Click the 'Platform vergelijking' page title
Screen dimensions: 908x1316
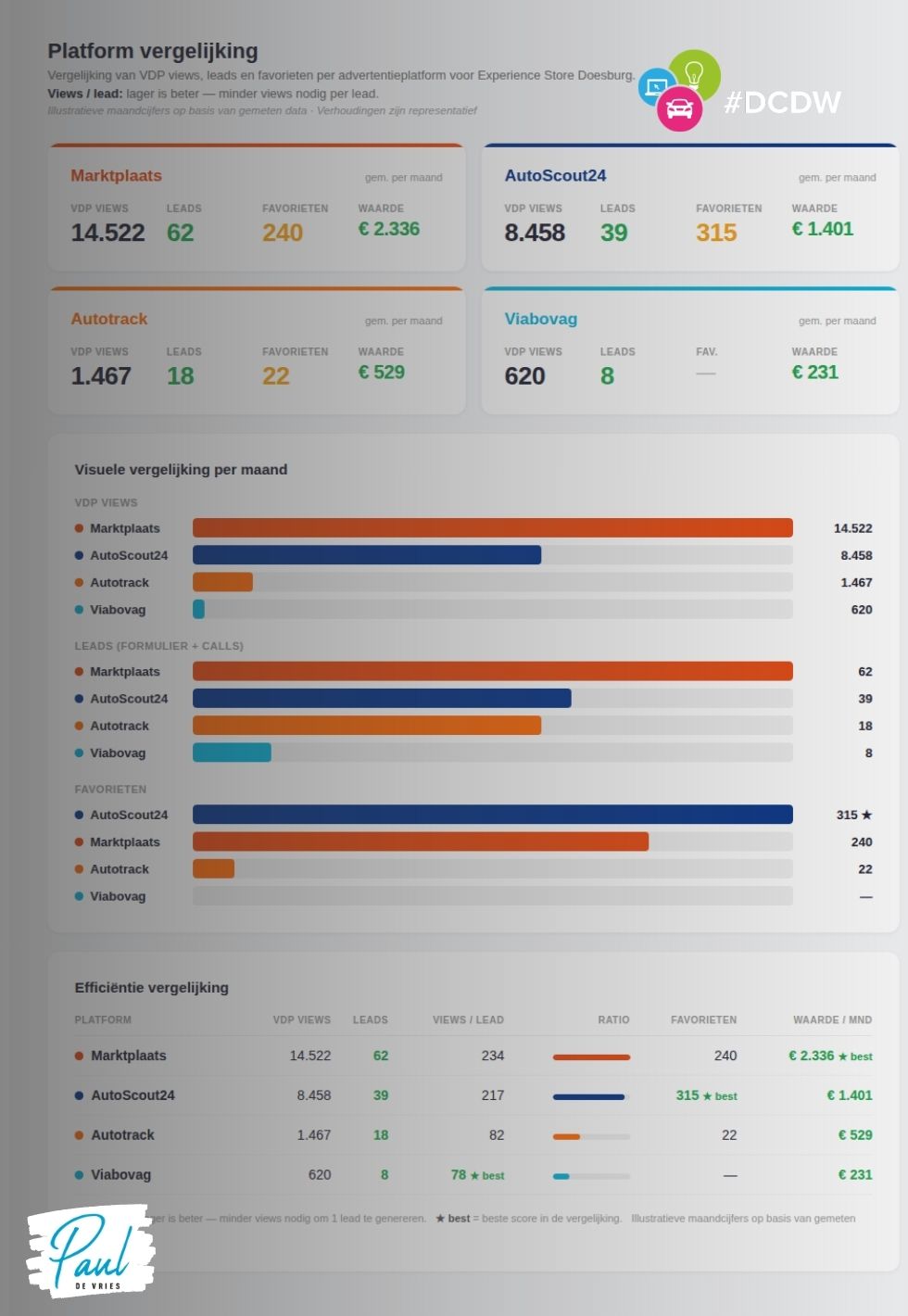pos(153,51)
